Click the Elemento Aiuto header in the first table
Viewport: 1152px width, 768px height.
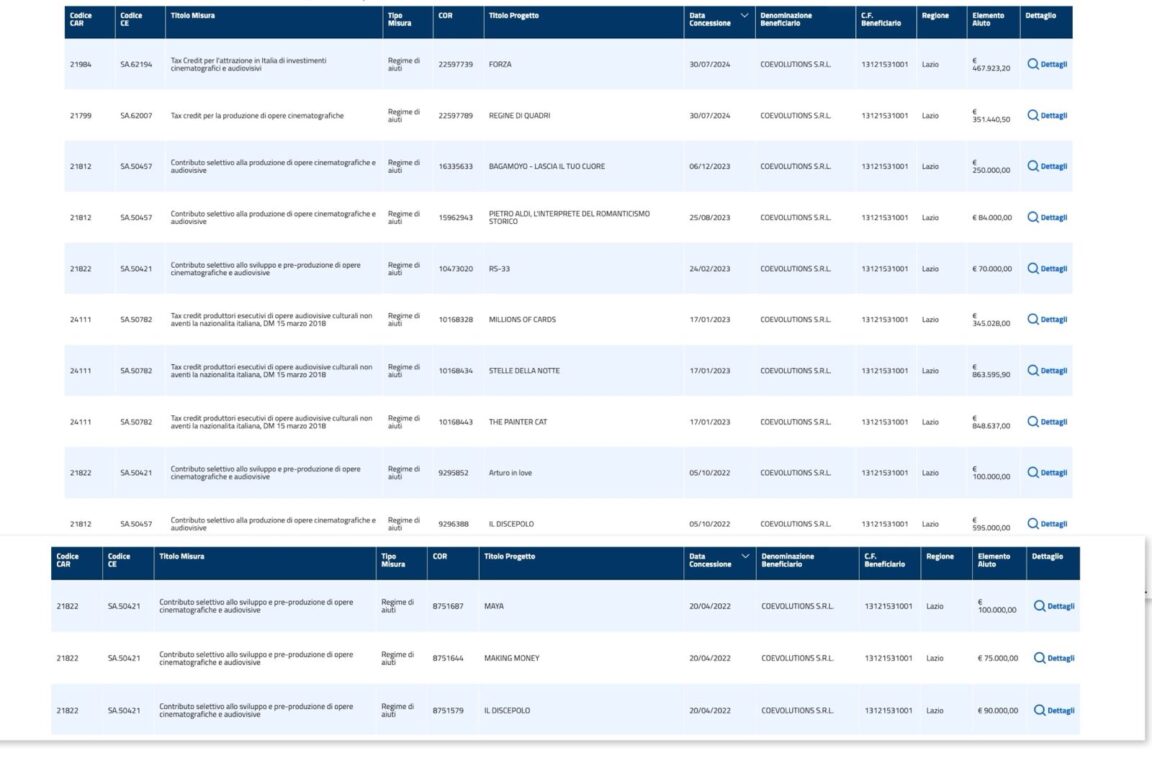click(x=987, y=19)
